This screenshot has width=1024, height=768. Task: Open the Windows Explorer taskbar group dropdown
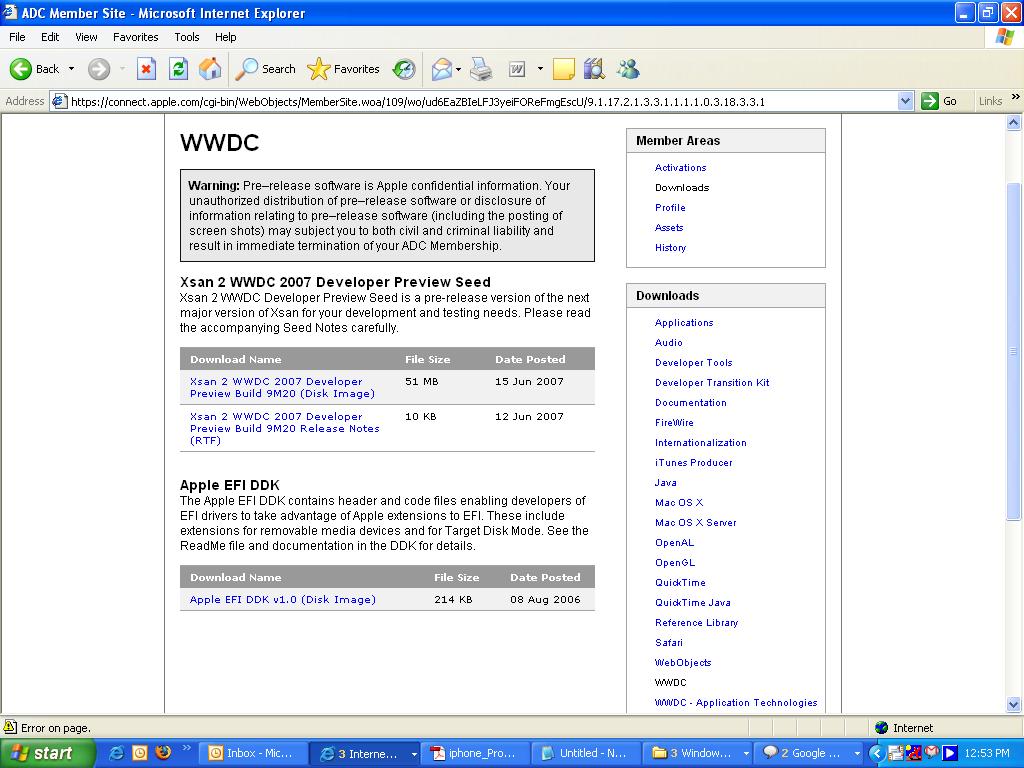(x=746, y=754)
